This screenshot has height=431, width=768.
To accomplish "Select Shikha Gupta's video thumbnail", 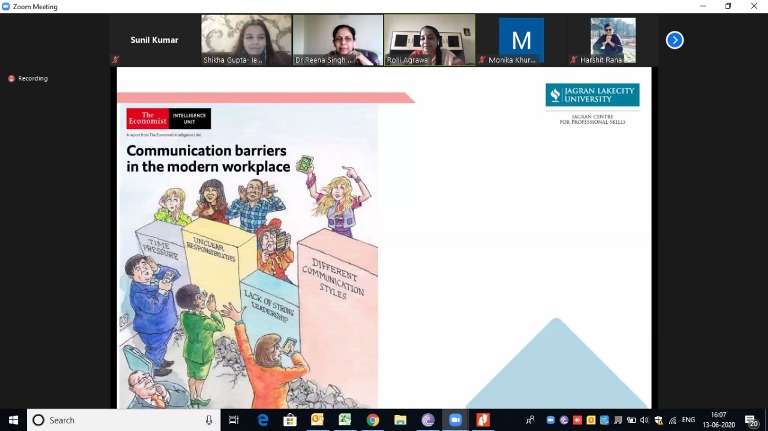I will [x=246, y=40].
